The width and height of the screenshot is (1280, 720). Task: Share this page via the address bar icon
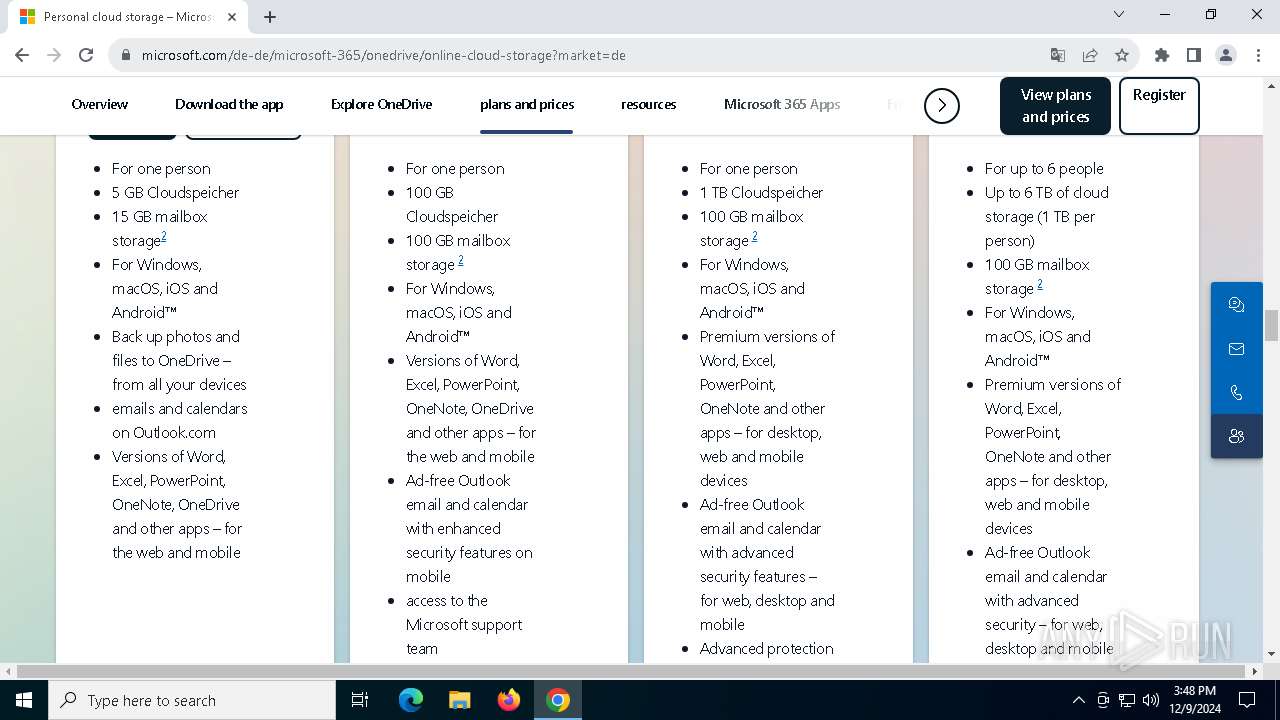click(1090, 55)
